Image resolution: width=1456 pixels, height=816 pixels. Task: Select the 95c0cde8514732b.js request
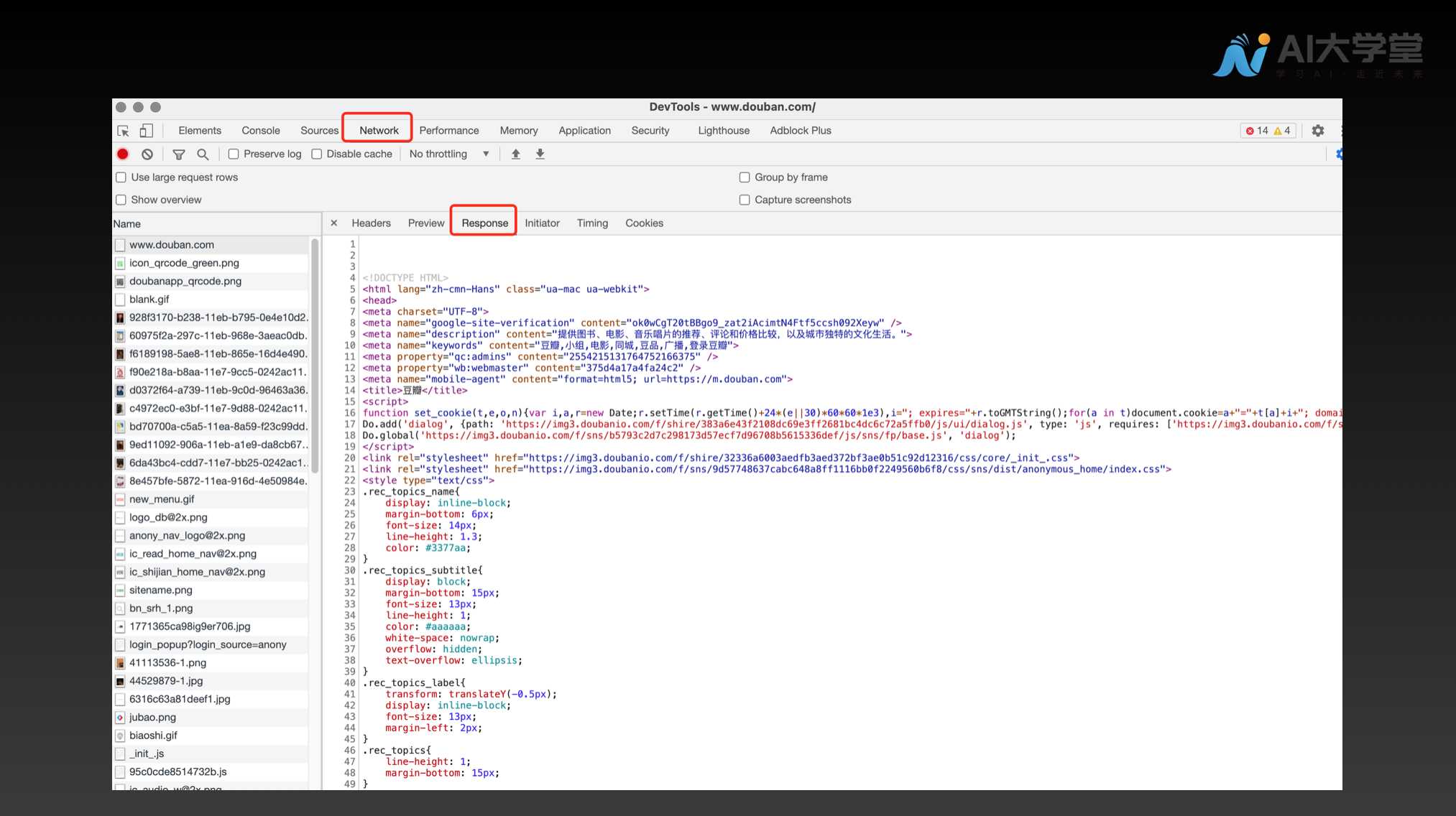click(x=211, y=771)
